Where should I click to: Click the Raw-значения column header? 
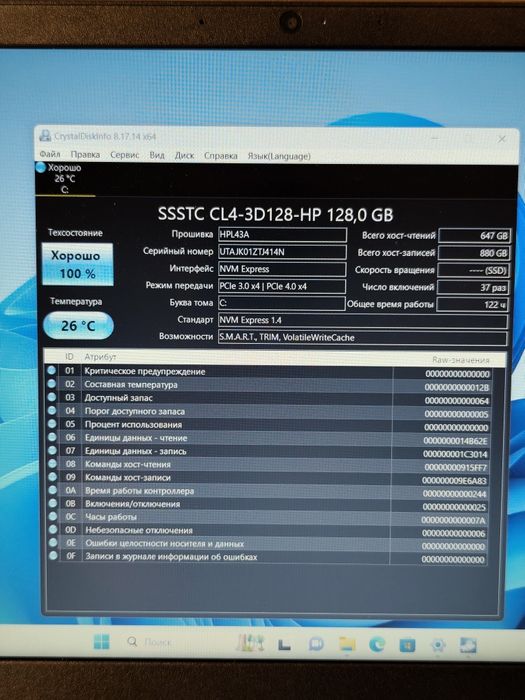tap(460, 360)
